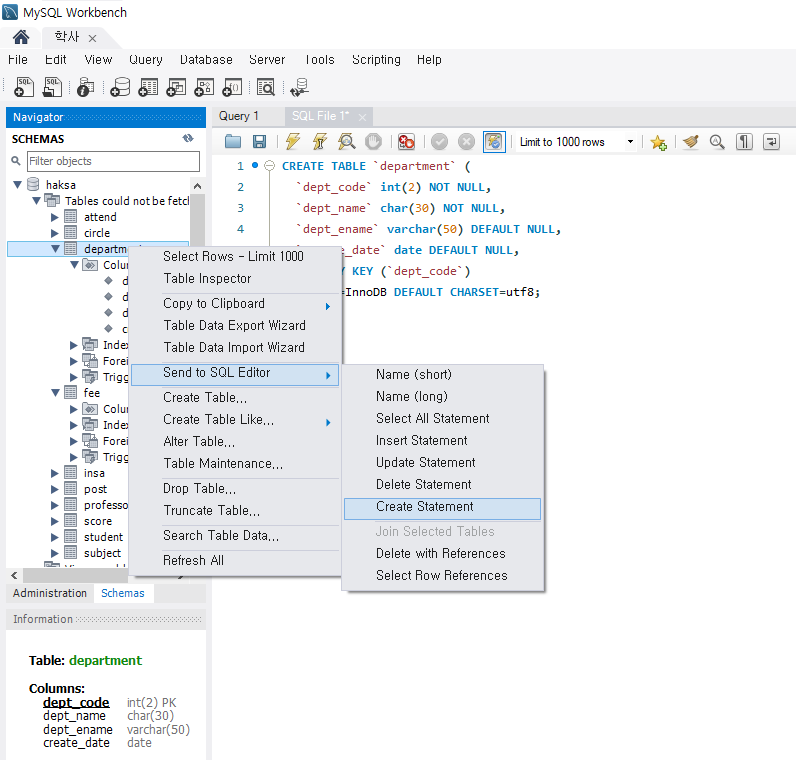Open the Scripting menu
This screenshot has height=760, width=796.
376,60
